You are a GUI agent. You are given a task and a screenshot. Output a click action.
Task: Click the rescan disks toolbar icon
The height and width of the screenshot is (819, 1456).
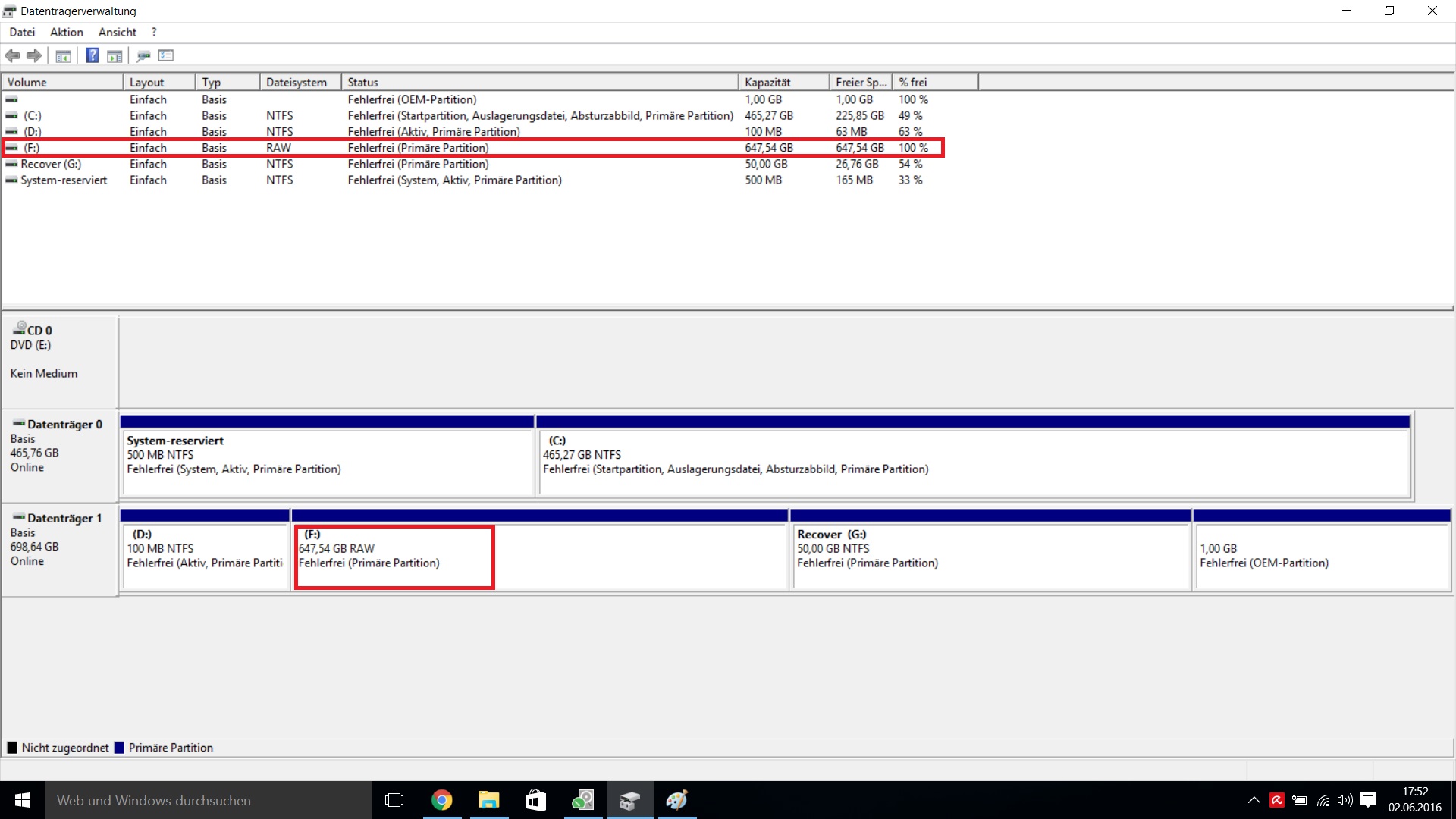pos(143,55)
